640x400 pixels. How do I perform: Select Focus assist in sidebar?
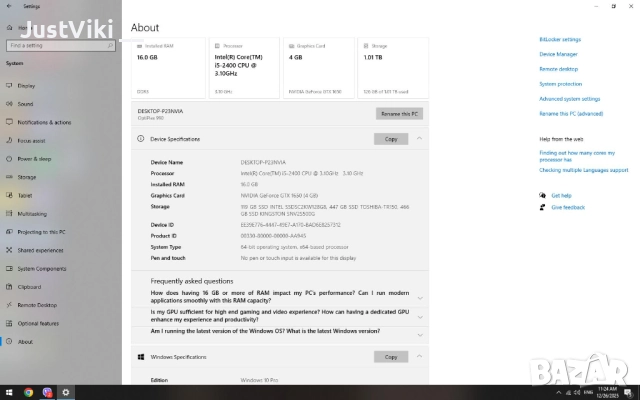click(x=30, y=140)
